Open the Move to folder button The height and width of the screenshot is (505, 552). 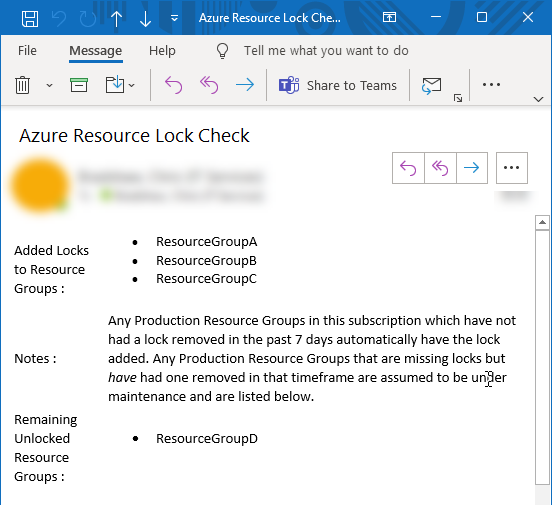pos(115,85)
